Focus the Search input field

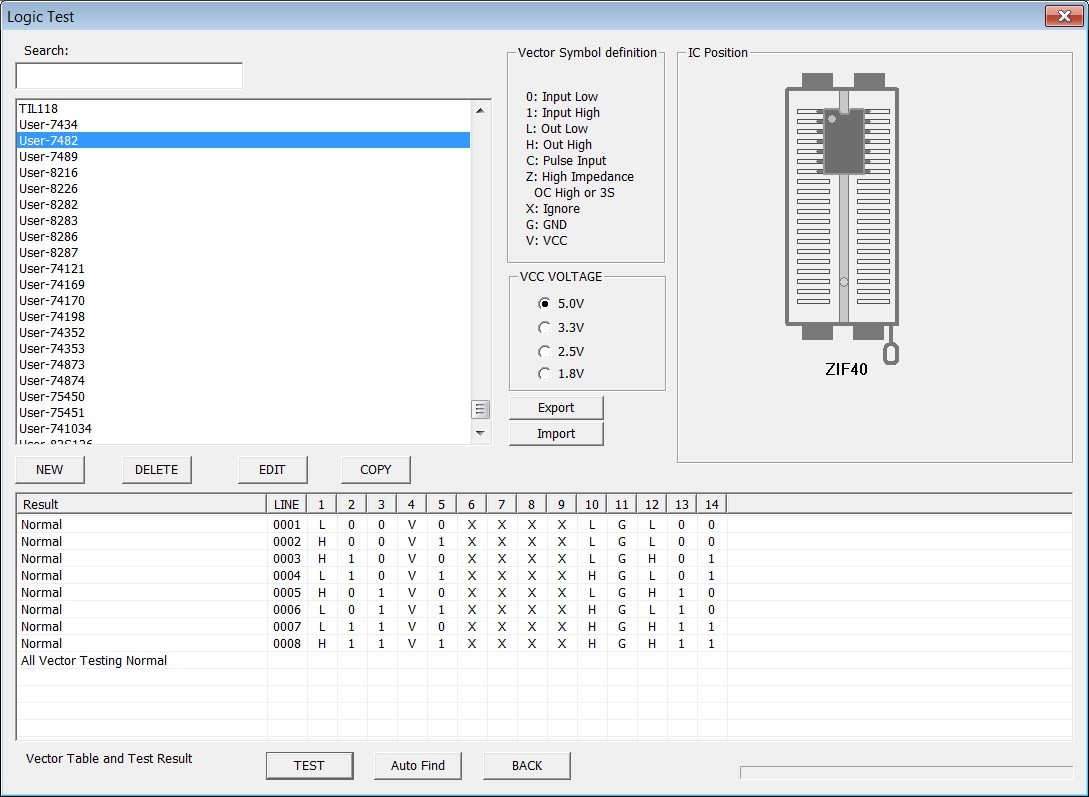click(x=129, y=76)
